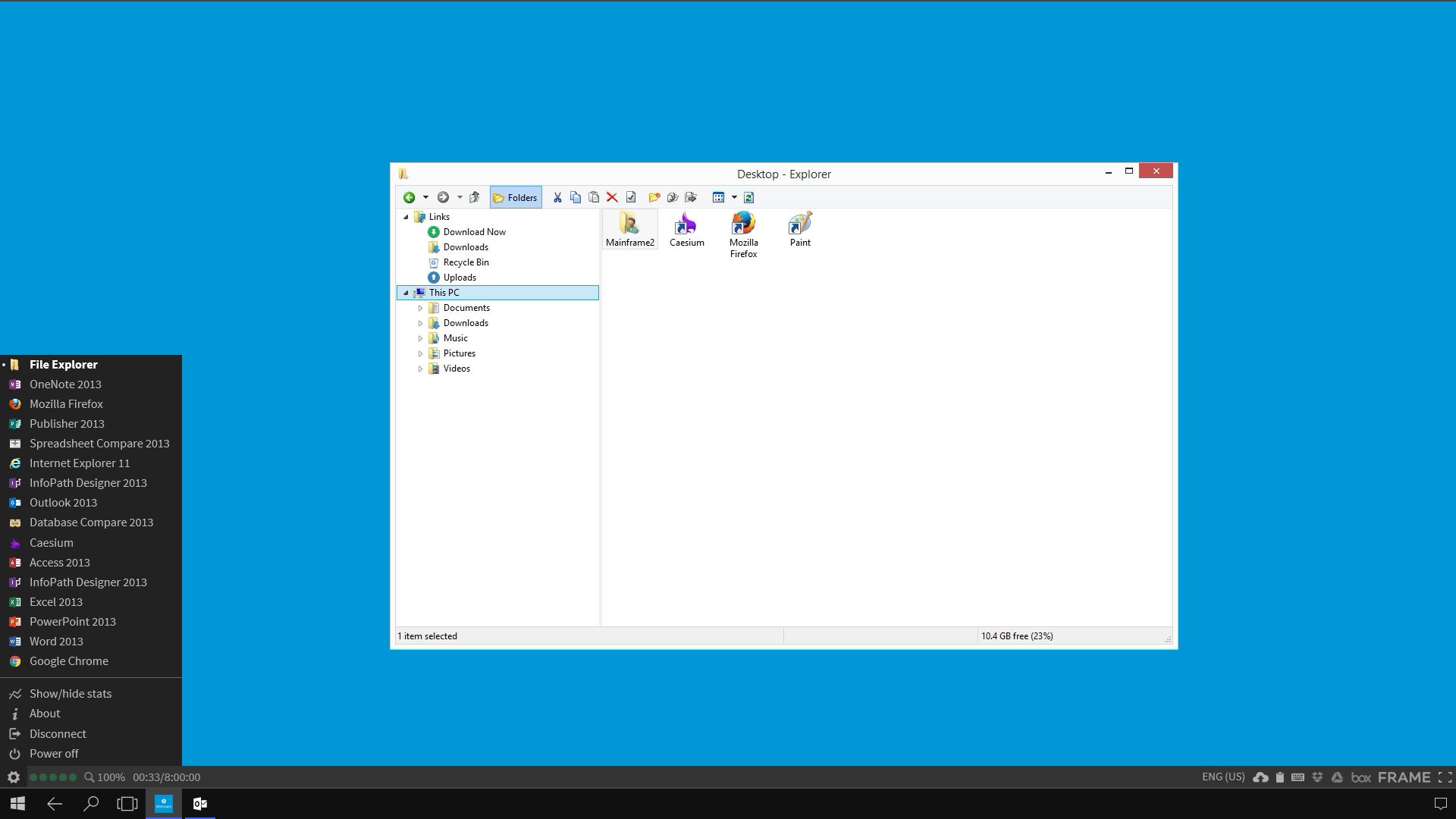The image size is (1456, 819).
Task: Click the 100% zoom indicator
Action: (105, 777)
